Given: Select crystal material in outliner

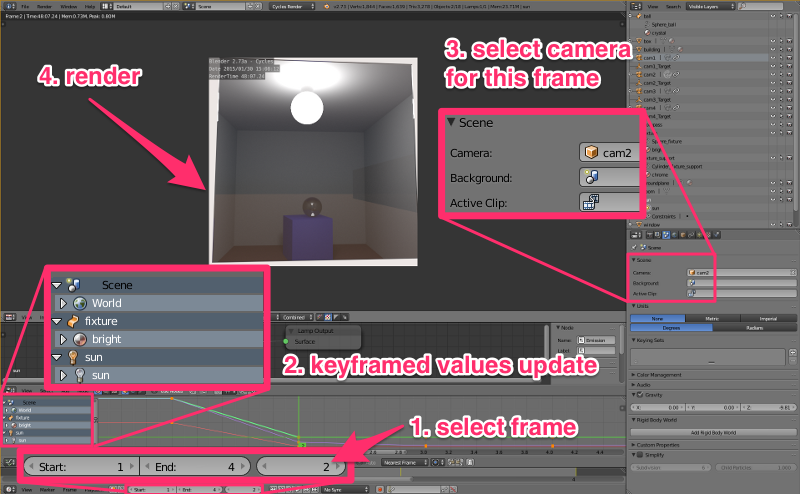Looking at the screenshot, I should click(659, 33).
